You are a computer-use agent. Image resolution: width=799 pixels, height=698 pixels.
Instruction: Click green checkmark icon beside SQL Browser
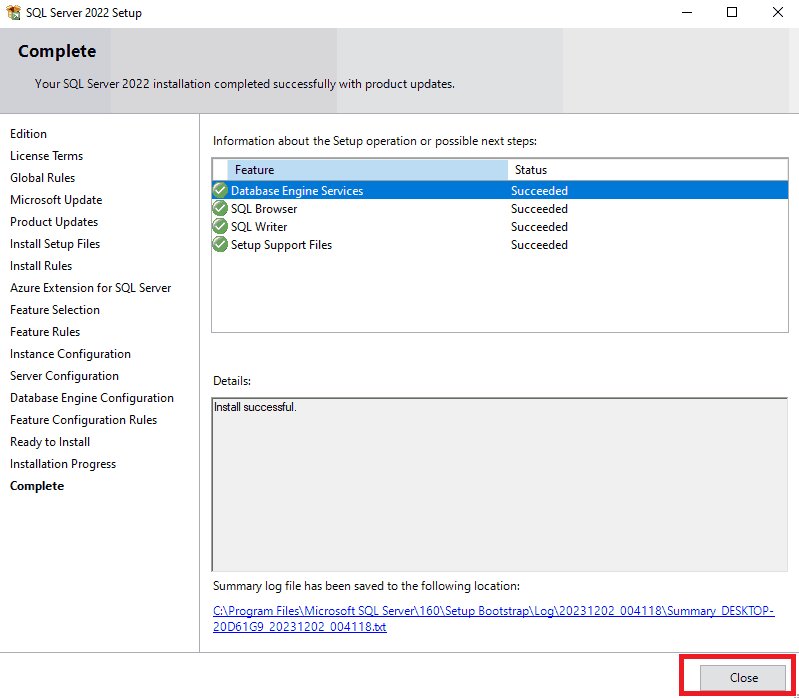click(220, 208)
